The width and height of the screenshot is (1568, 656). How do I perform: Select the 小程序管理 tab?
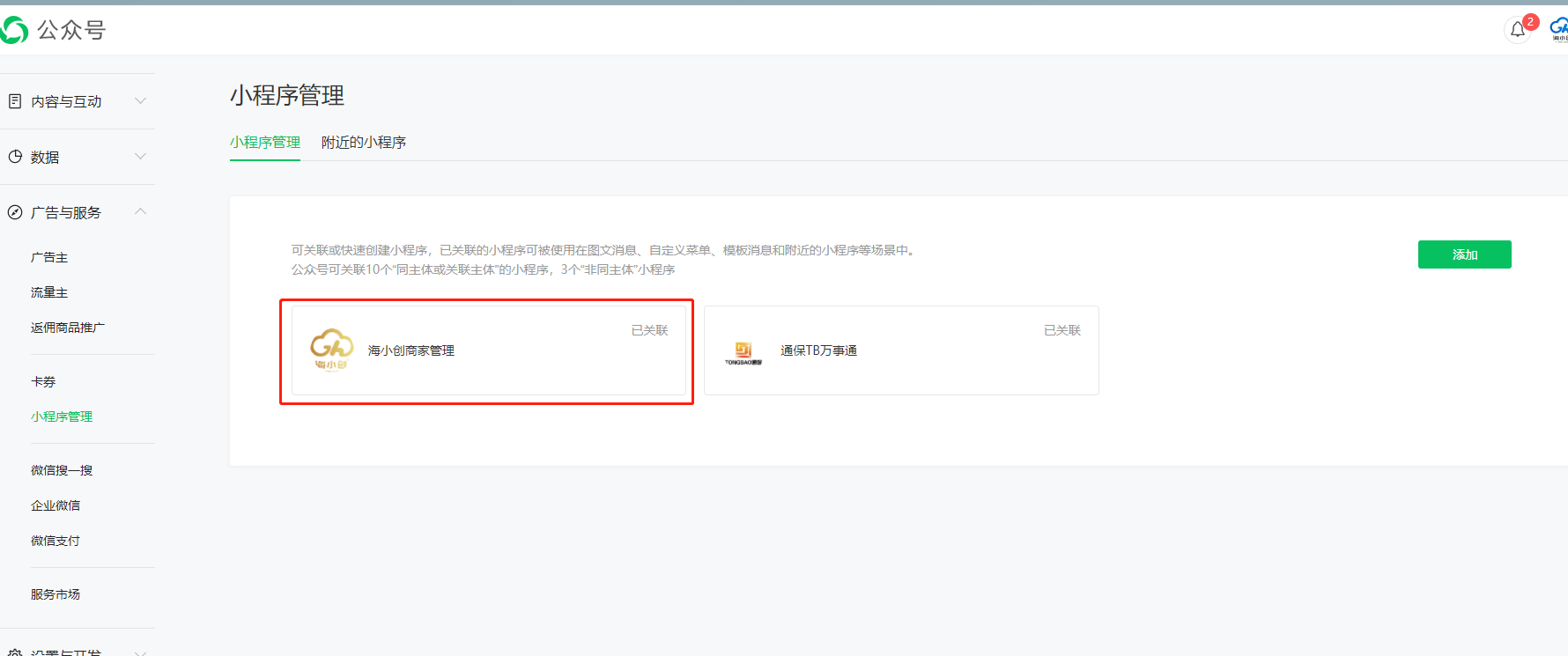(264, 143)
